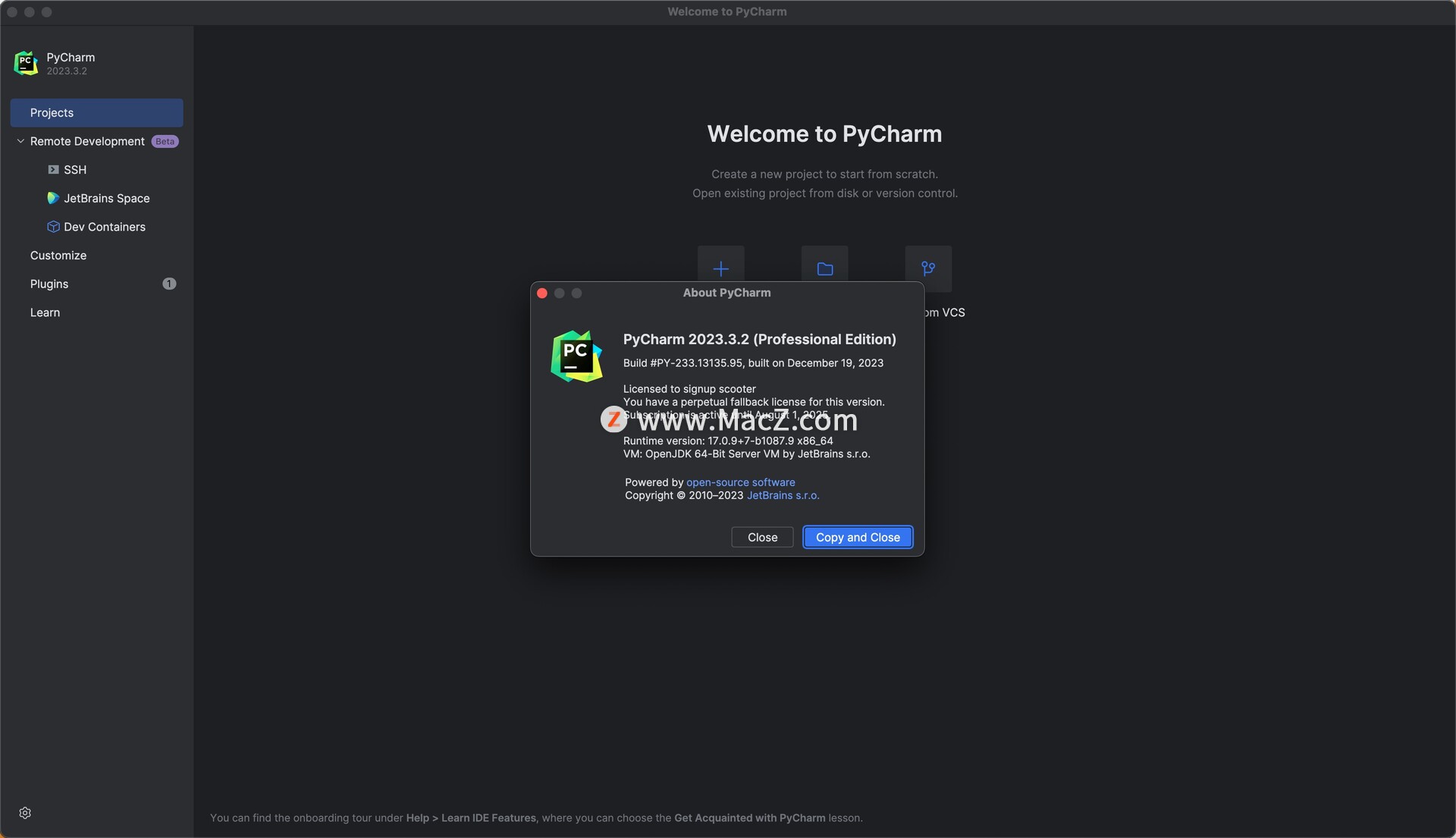Click 'Create a new project to start' text

click(x=824, y=174)
